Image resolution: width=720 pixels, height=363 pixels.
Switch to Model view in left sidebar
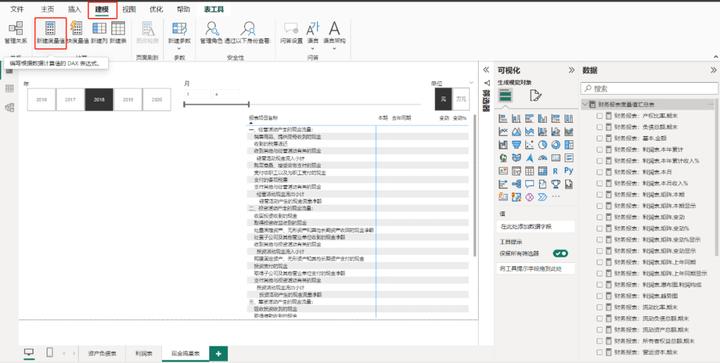tap(10, 107)
